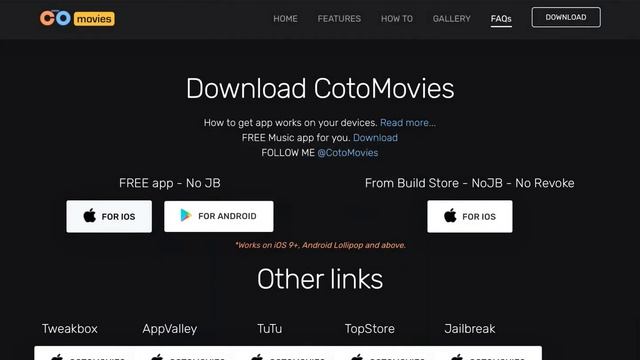Open the HOW TO page
This screenshot has width=640, height=360.
[397, 19]
